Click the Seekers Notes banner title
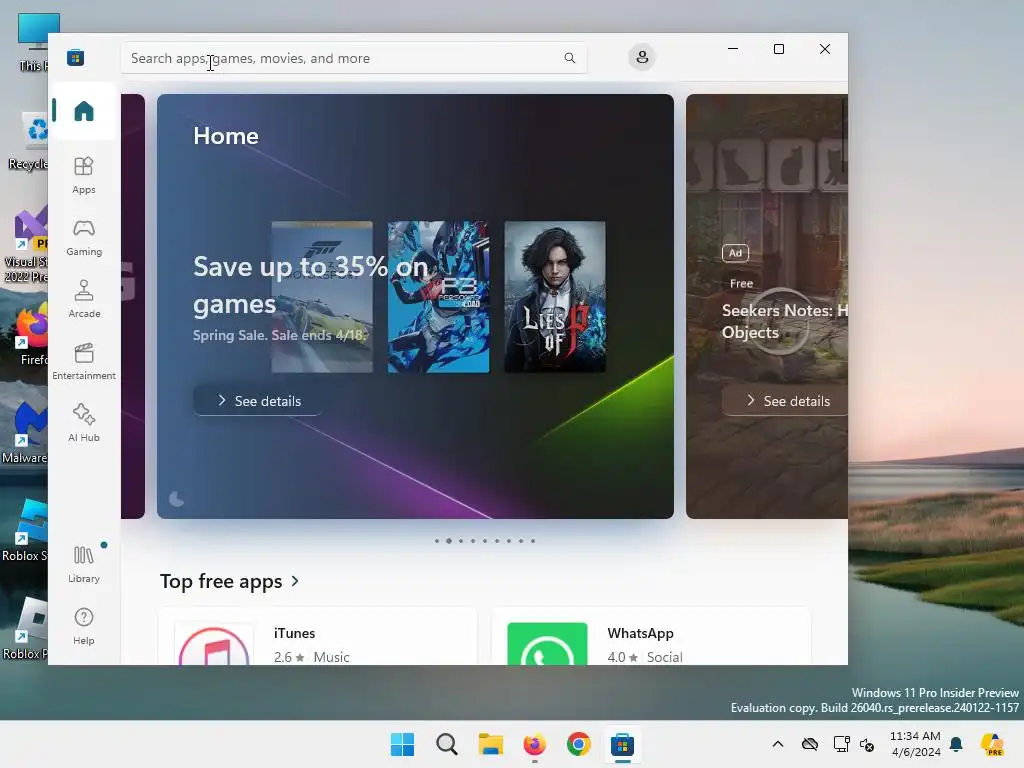Screen dimensions: 1024x768 (785, 321)
